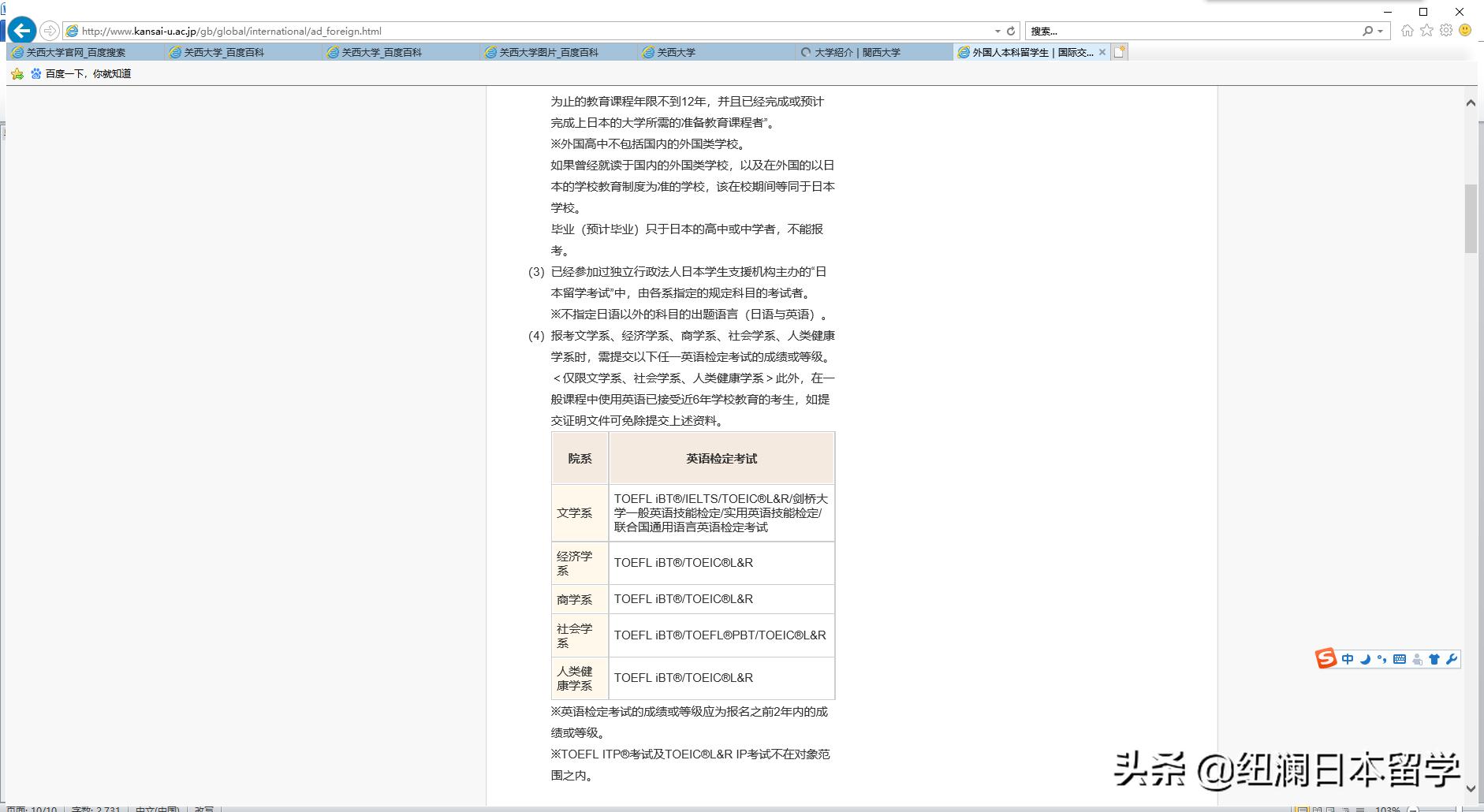Open the 百度一下，你就知道 favorites link
The height and width of the screenshot is (812, 1484).
[88, 73]
